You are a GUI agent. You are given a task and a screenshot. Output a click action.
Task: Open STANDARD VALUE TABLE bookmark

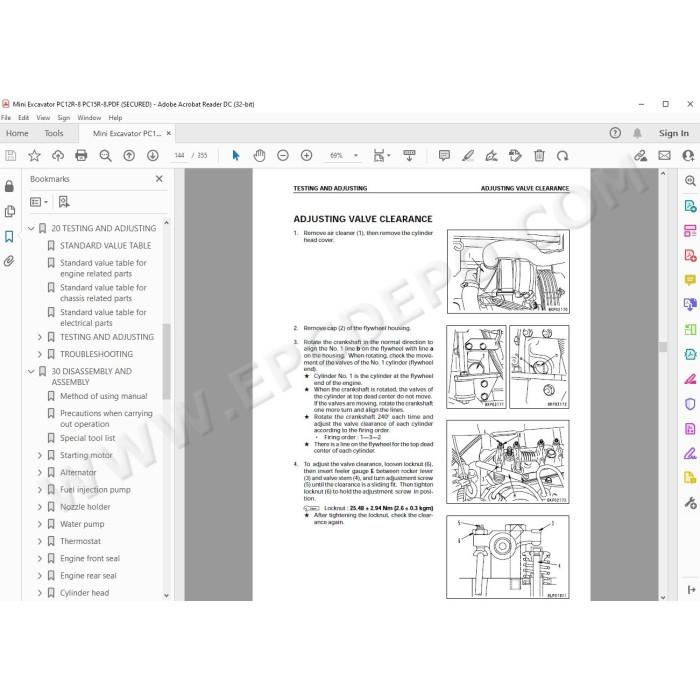(105, 246)
